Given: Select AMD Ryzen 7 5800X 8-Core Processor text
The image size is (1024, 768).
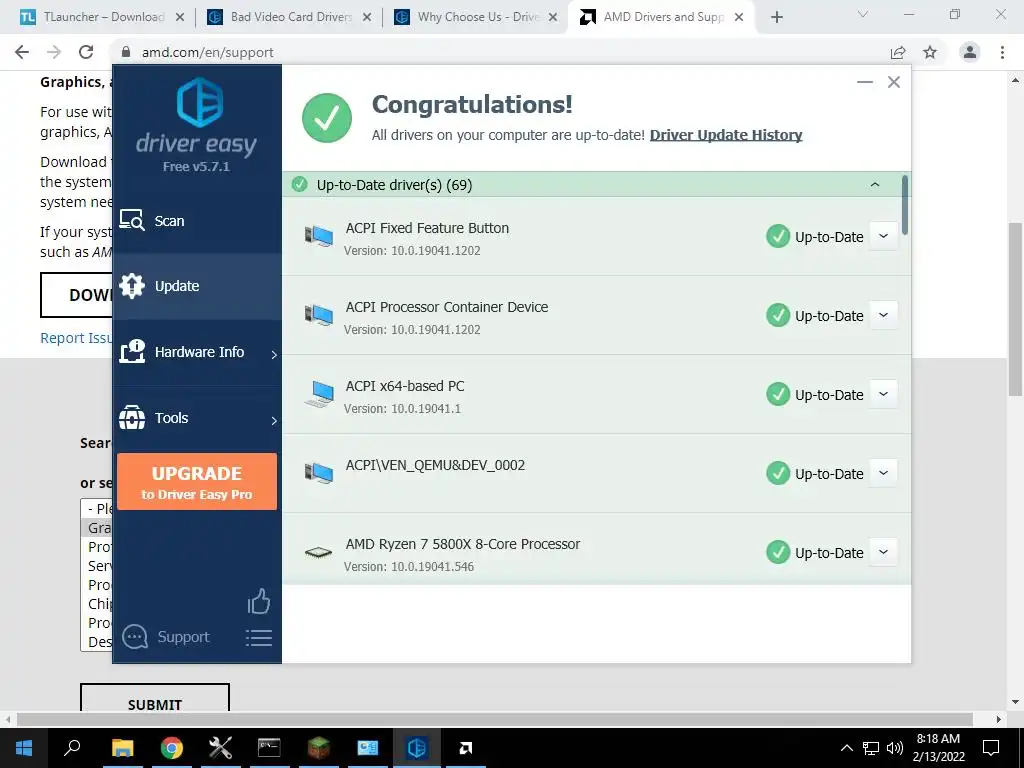Looking at the screenshot, I should (x=462, y=544).
